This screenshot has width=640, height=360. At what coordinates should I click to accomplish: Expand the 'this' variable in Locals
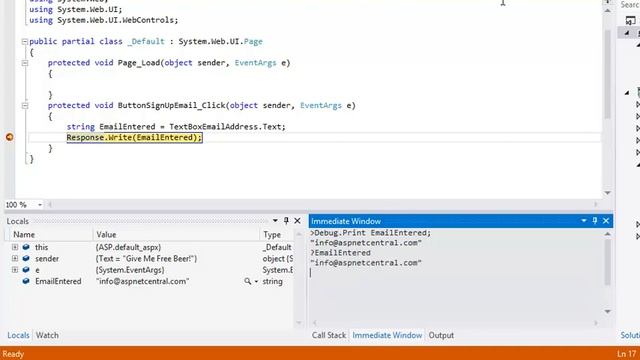point(15,247)
